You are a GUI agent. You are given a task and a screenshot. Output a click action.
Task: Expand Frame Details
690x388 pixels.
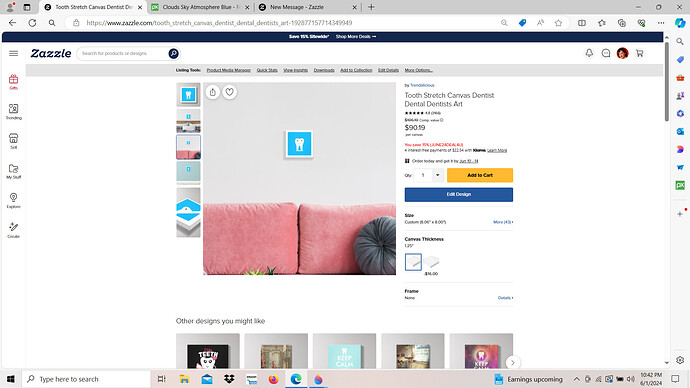pyautogui.click(x=505, y=298)
